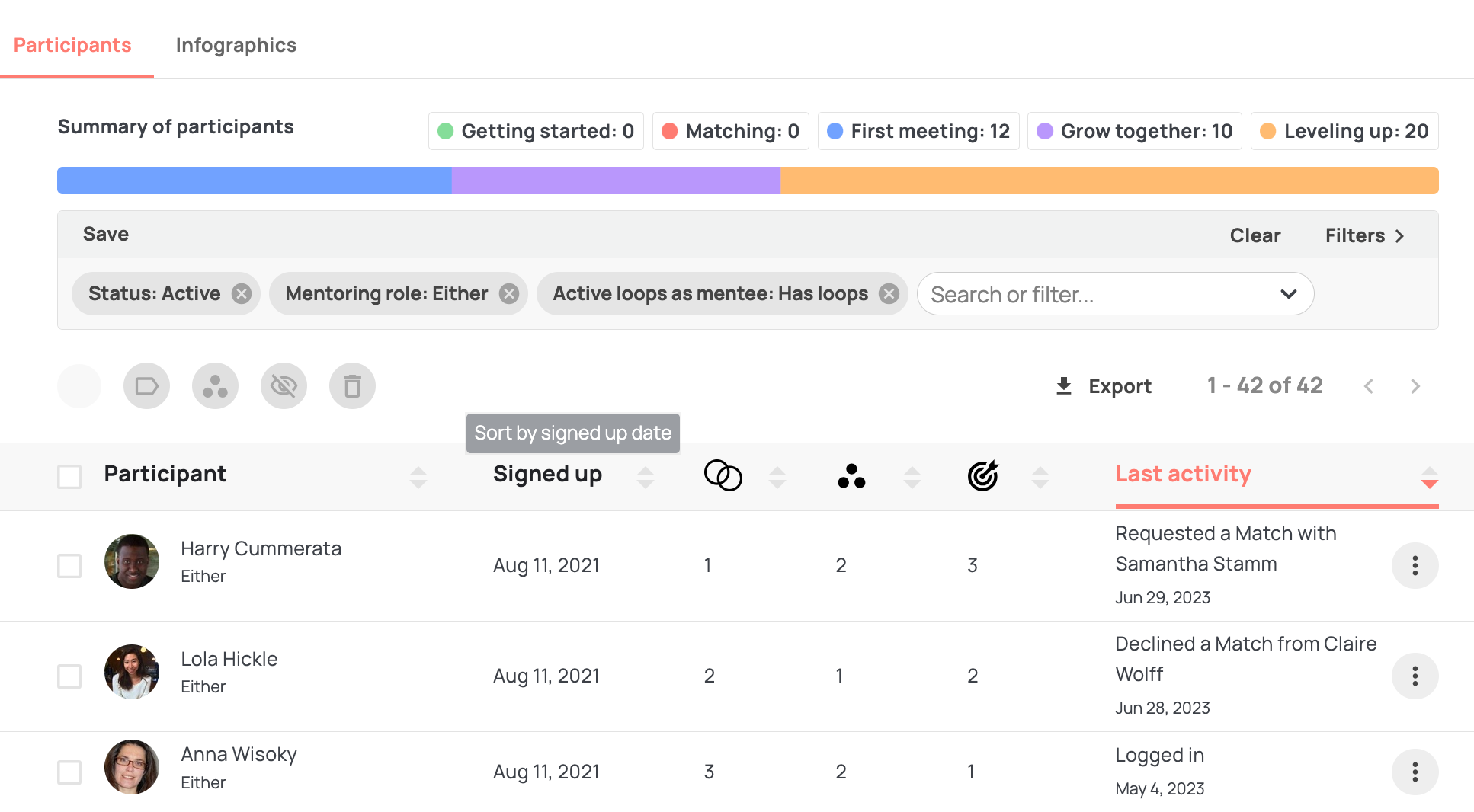
Task: Toggle the select-all participants checkbox
Action: (69, 477)
